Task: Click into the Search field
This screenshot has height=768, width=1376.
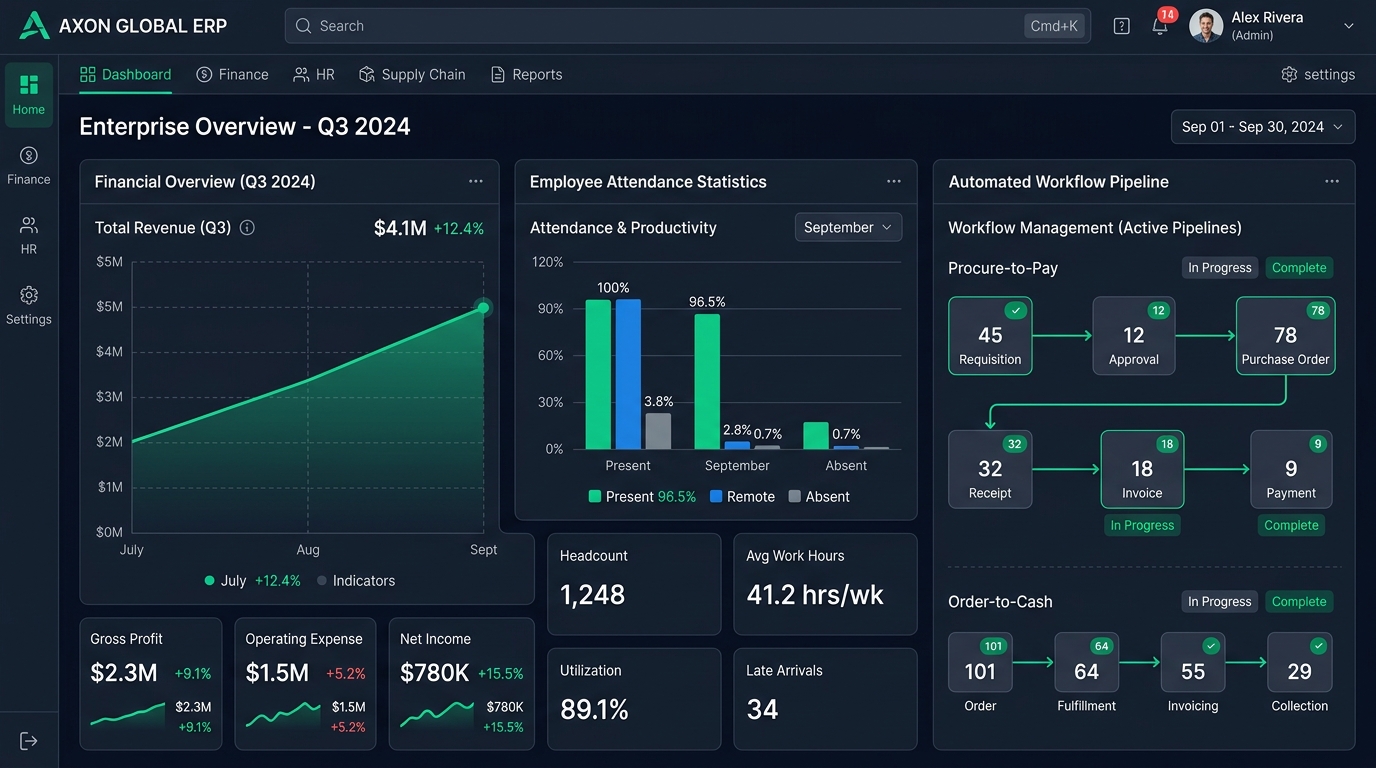Action: [x=687, y=26]
